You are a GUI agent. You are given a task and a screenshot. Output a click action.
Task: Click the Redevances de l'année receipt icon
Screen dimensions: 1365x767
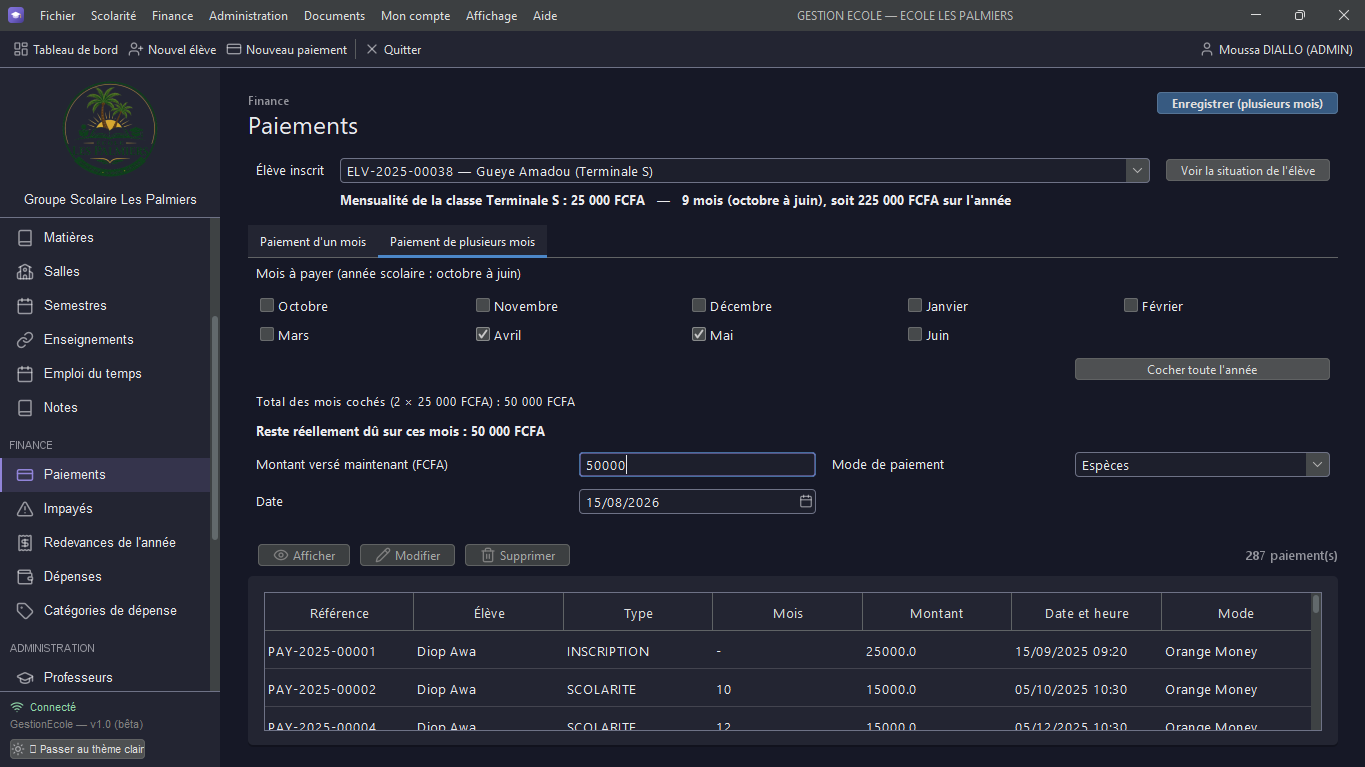[26, 543]
